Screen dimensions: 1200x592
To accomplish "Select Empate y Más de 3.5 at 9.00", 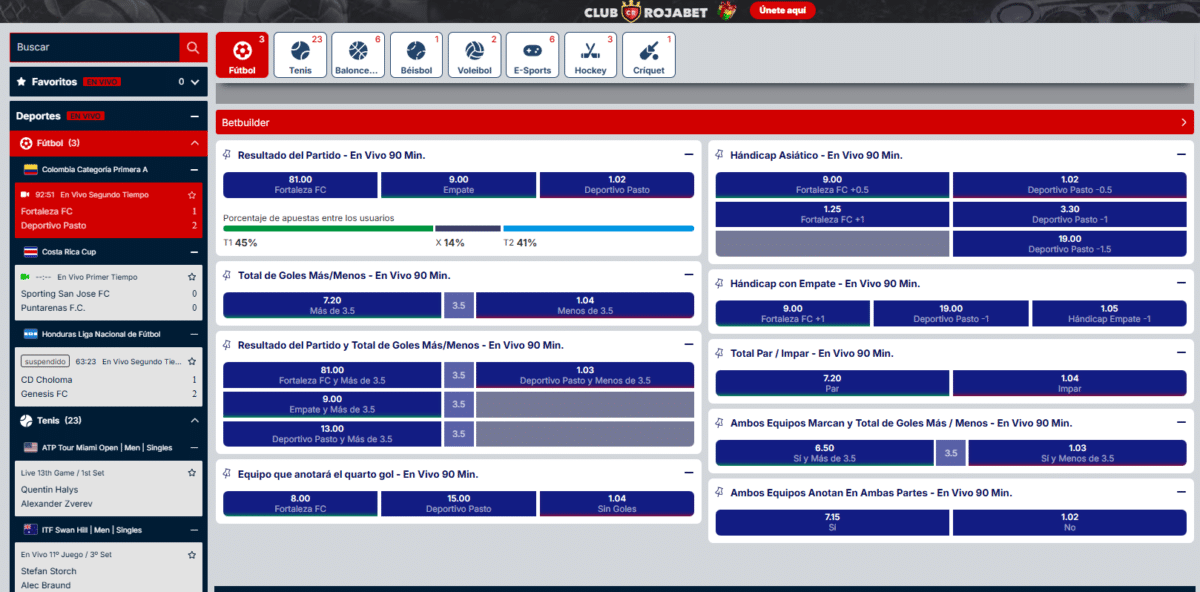I will point(332,404).
